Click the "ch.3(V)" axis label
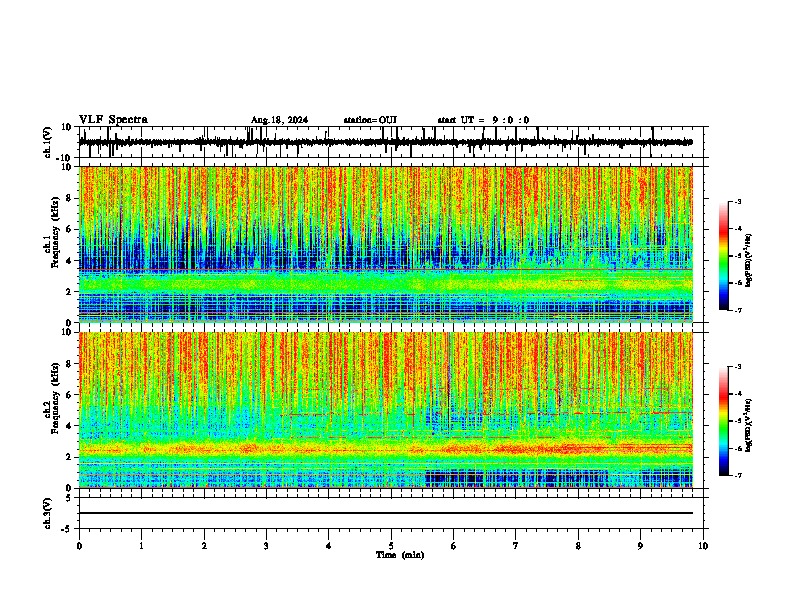Image resolution: width=792 pixels, height=612 pixels. tap(48, 514)
